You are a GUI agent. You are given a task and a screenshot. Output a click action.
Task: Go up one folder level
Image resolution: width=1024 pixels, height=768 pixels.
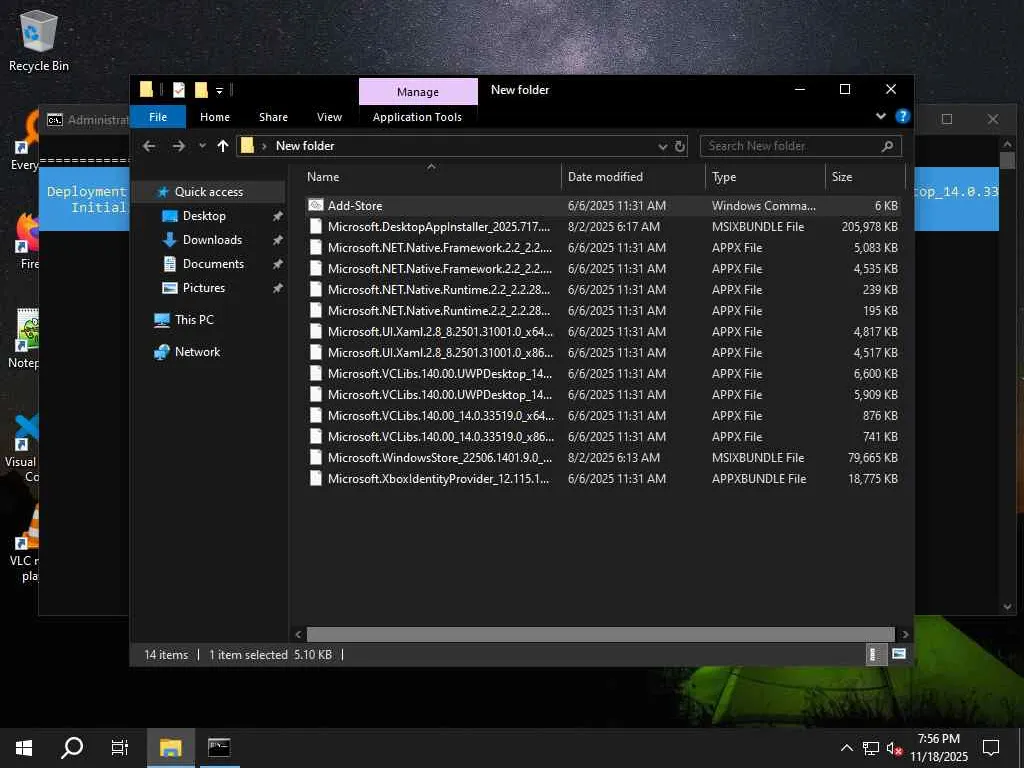click(x=223, y=146)
